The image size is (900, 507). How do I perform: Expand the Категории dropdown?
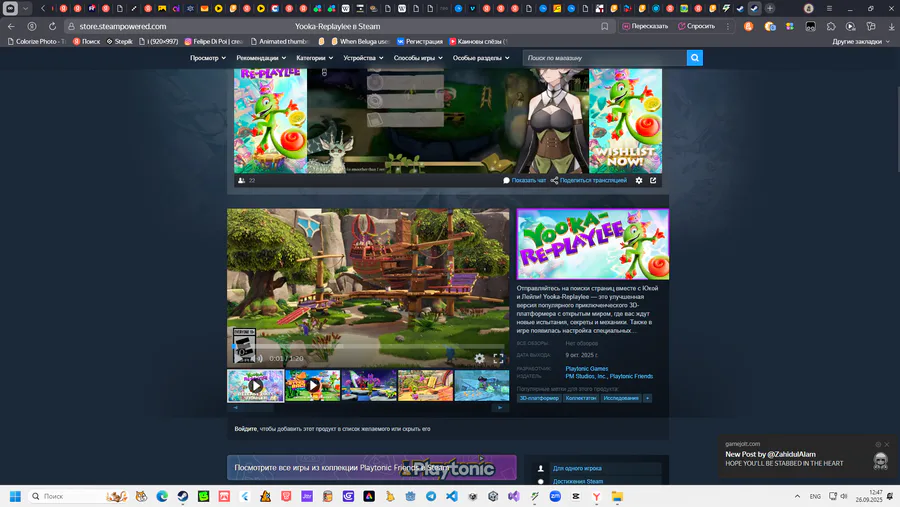click(315, 58)
